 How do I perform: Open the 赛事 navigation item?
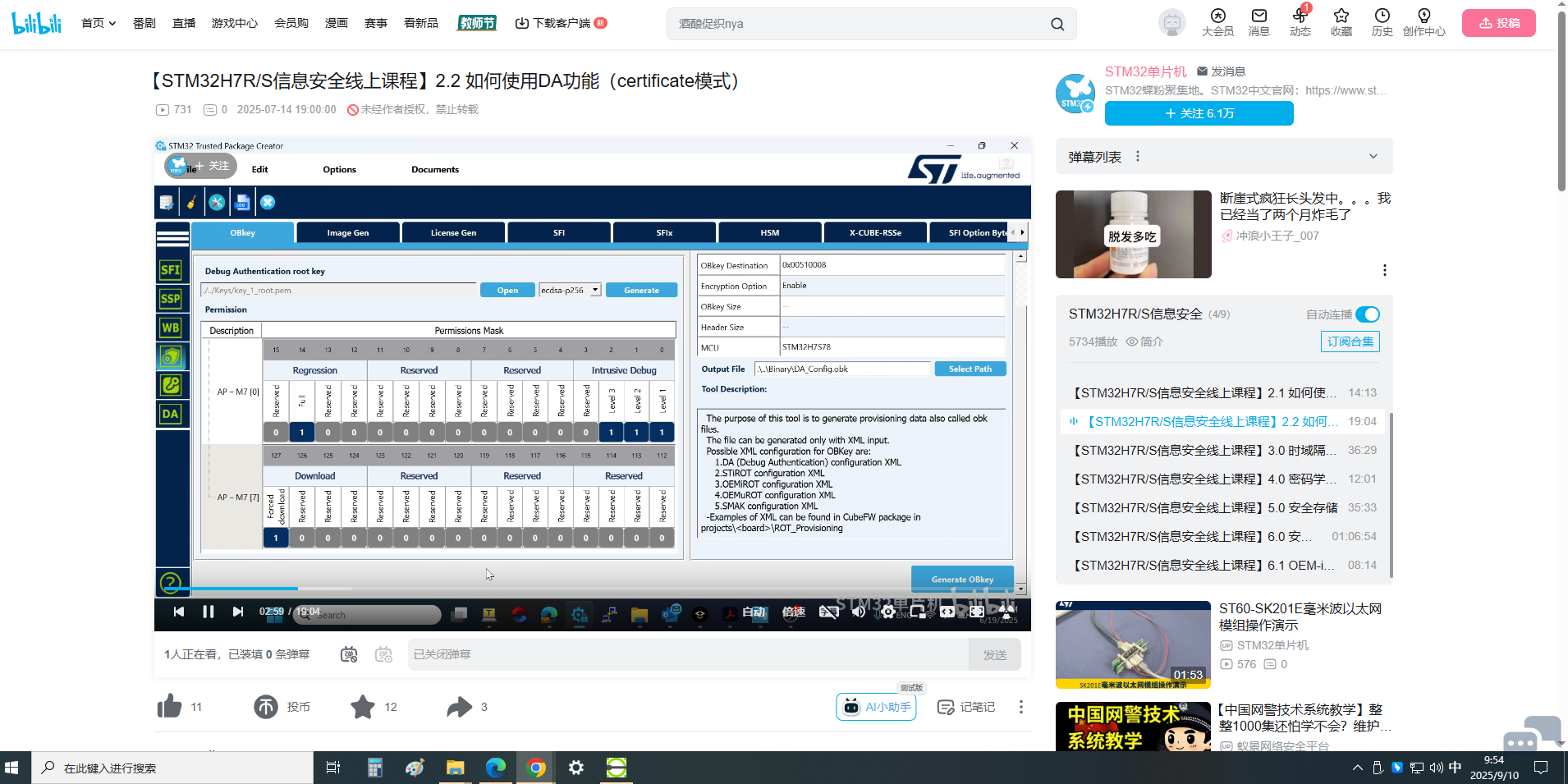(376, 23)
